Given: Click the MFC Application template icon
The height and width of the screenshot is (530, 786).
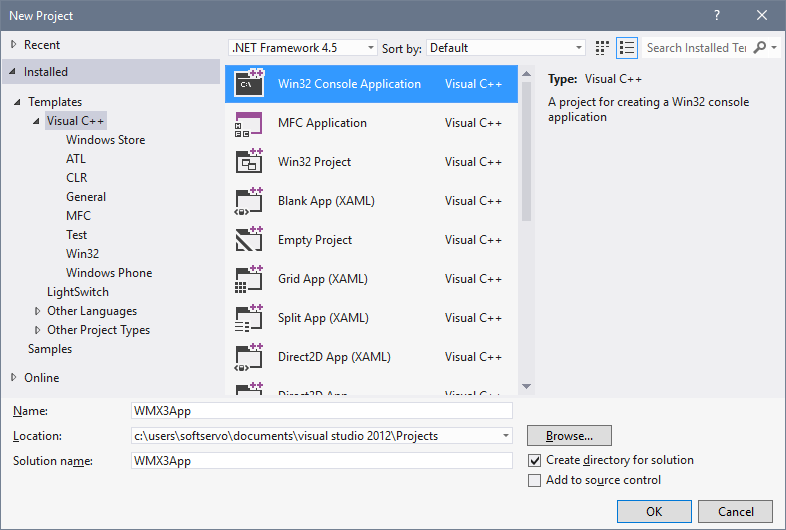Looking at the screenshot, I should coord(249,123).
